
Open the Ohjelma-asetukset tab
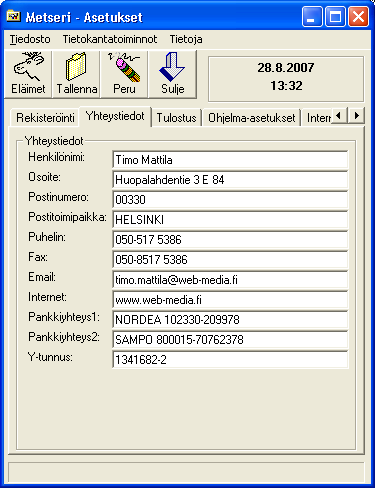[252, 118]
